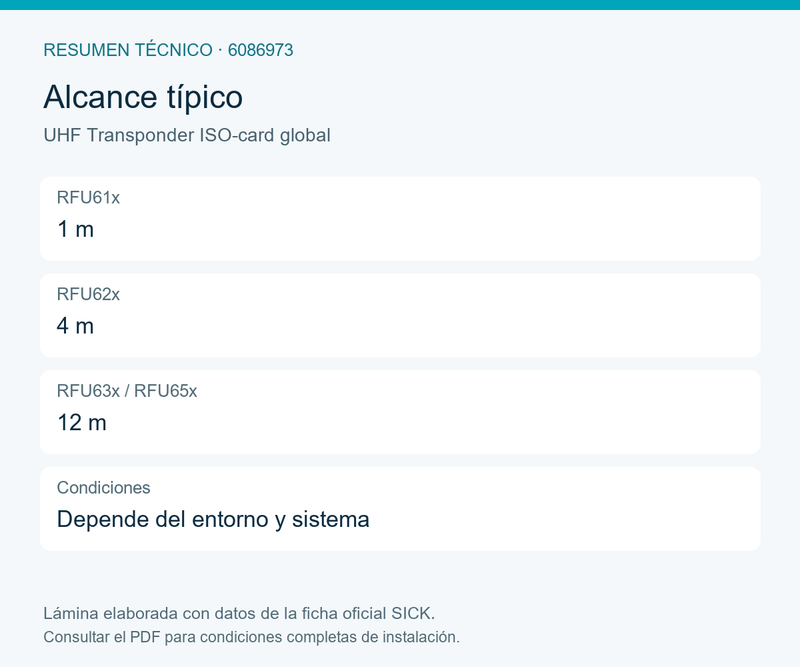Open the RFU61x card
The width and height of the screenshot is (800, 667).
(x=400, y=218)
